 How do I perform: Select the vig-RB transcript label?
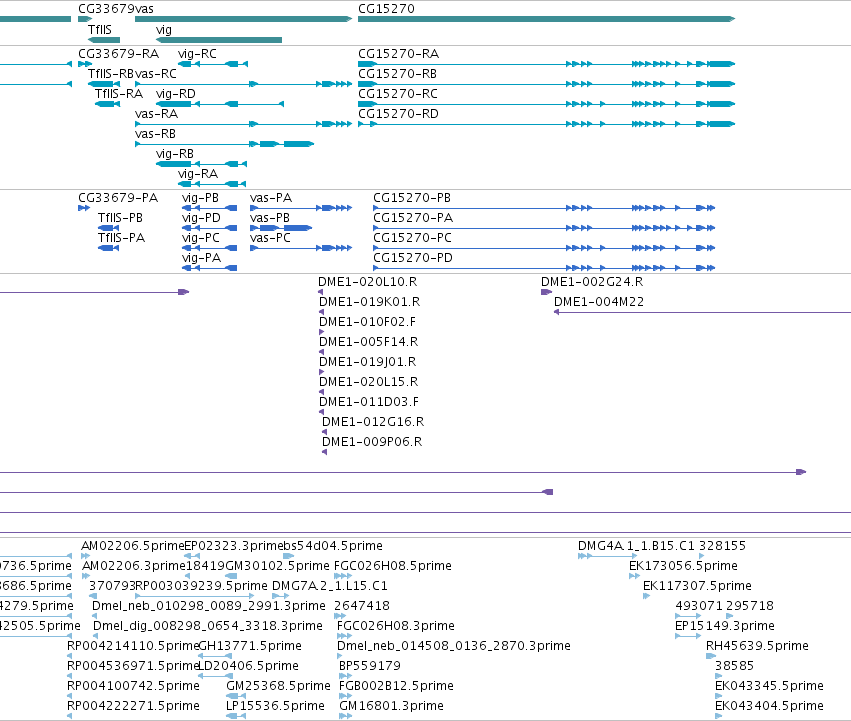pos(175,154)
